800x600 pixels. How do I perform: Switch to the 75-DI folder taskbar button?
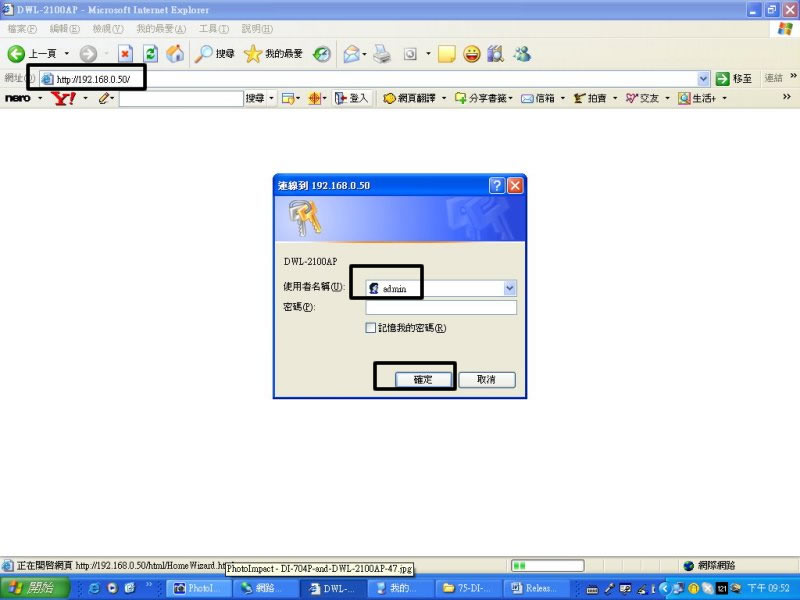click(469, 588)
